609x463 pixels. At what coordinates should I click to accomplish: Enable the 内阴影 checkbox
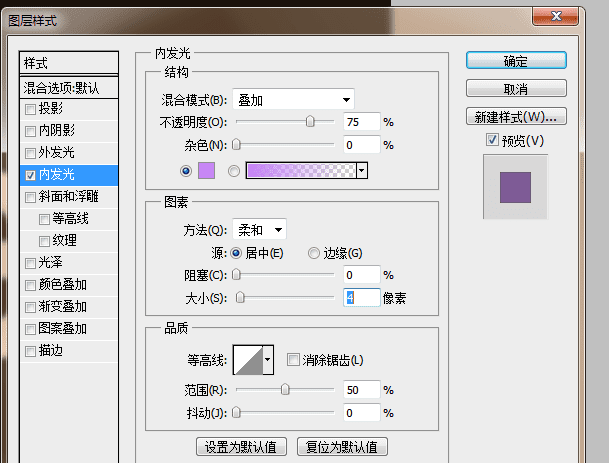(30, 131)
